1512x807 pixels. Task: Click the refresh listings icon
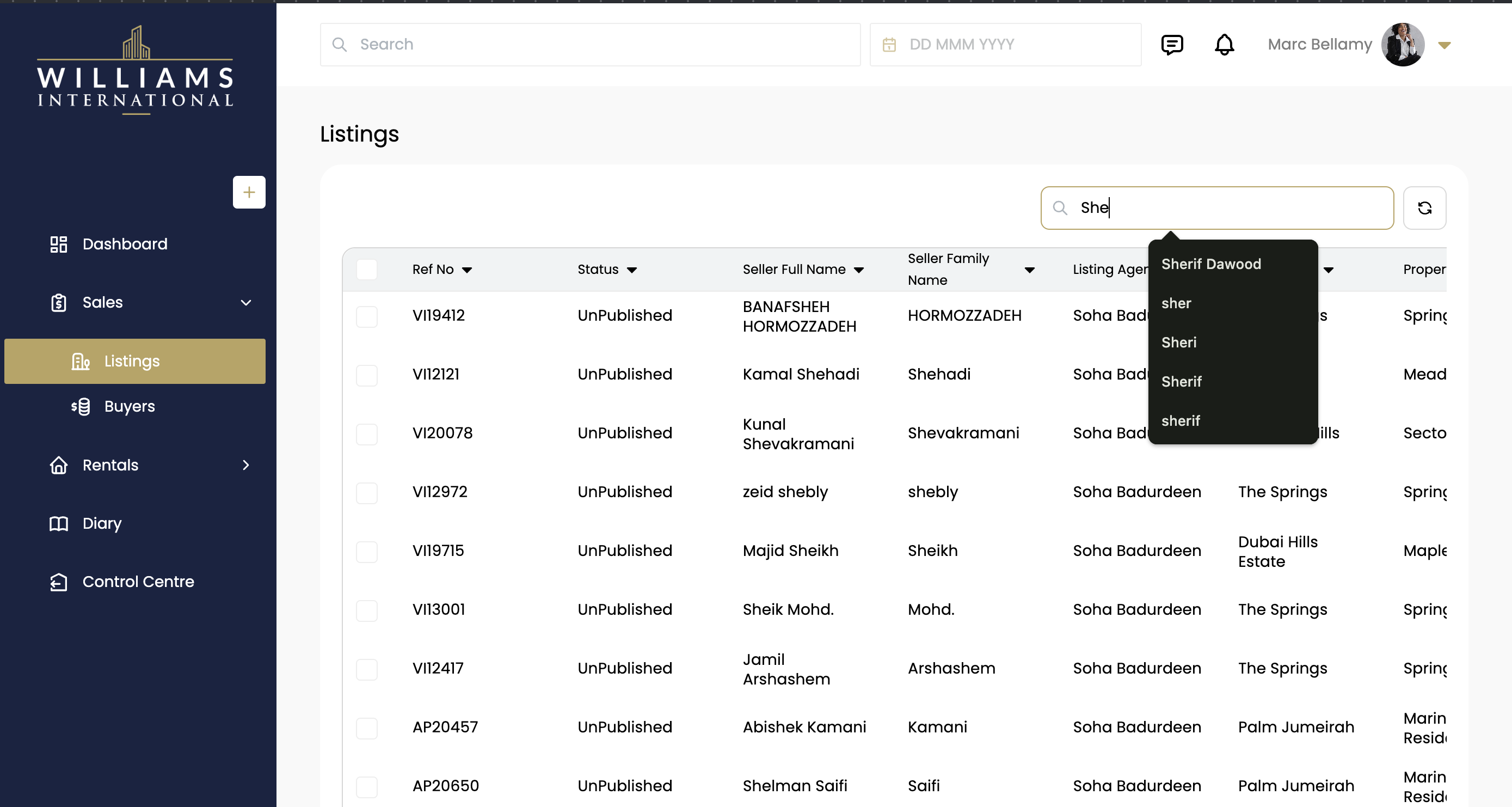click(x=1424, y=208)
